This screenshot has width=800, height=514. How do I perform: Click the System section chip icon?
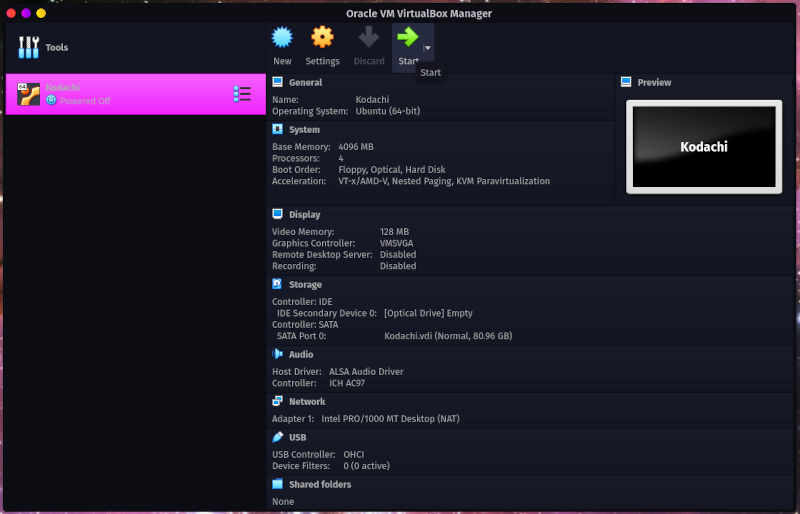coord(278,129)
